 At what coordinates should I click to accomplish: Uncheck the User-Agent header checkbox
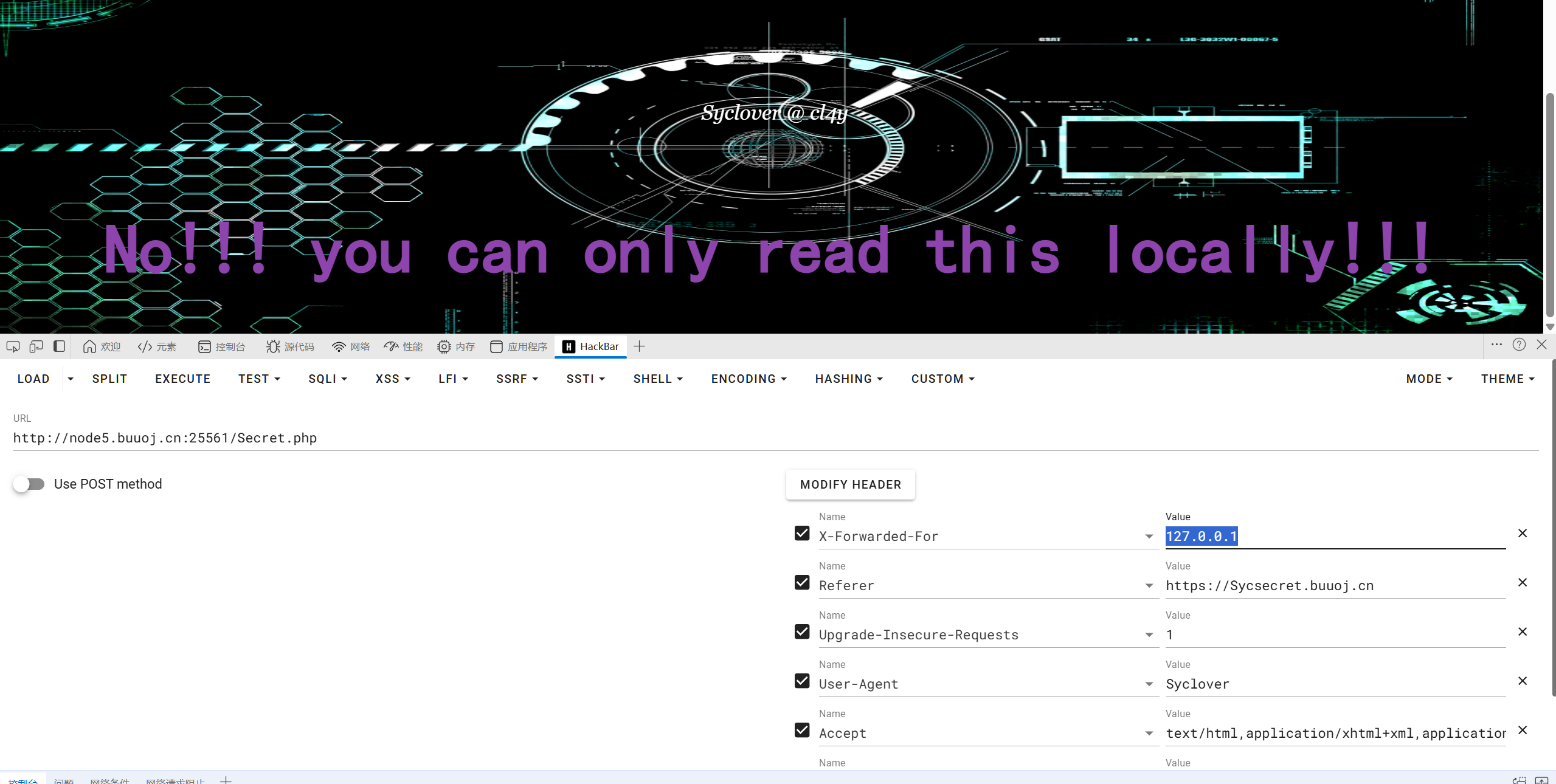802,681
